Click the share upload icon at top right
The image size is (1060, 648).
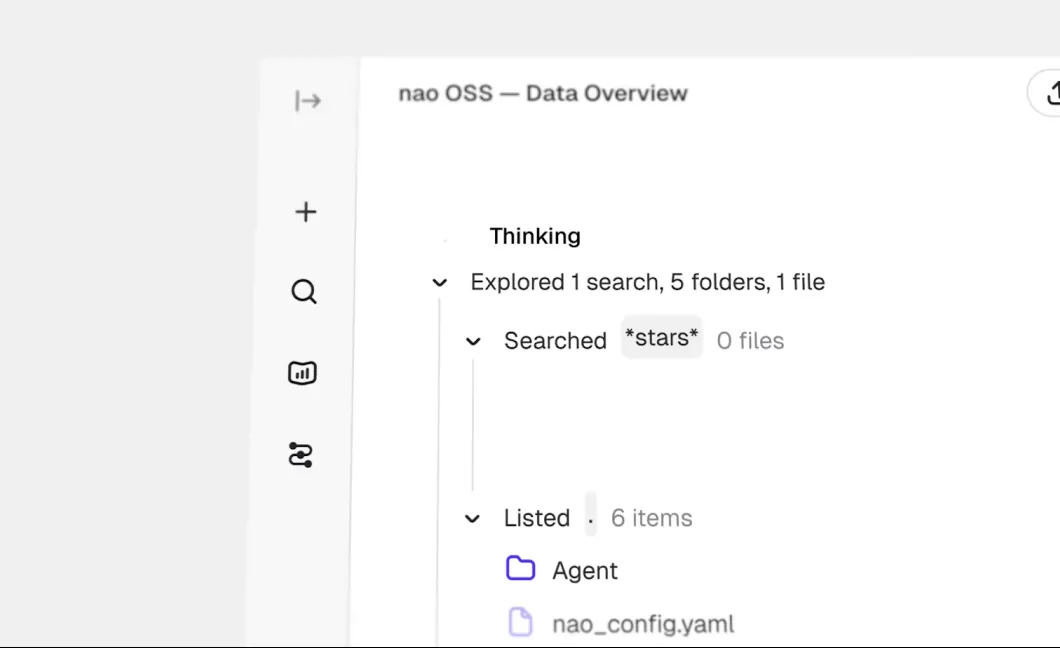(x=1052, y=93)
